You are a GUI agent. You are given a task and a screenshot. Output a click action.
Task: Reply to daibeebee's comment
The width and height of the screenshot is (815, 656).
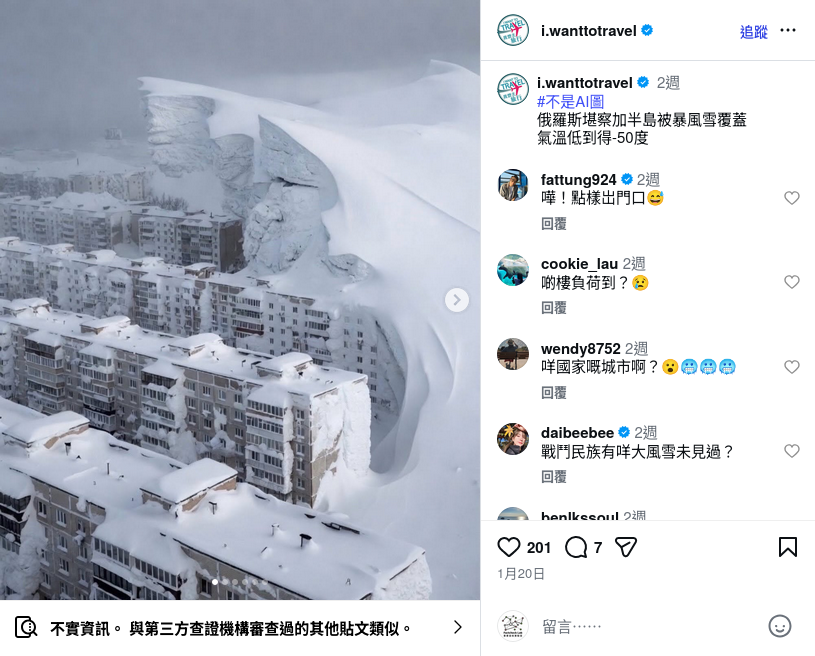click(554, 477)
